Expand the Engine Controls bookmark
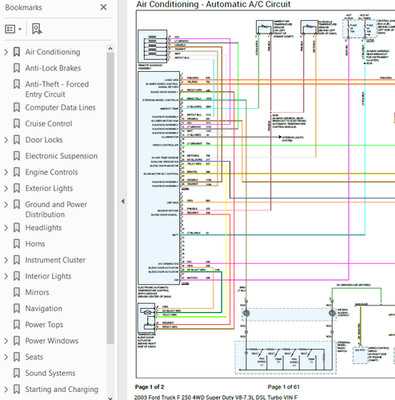 [x=6, y=172]
